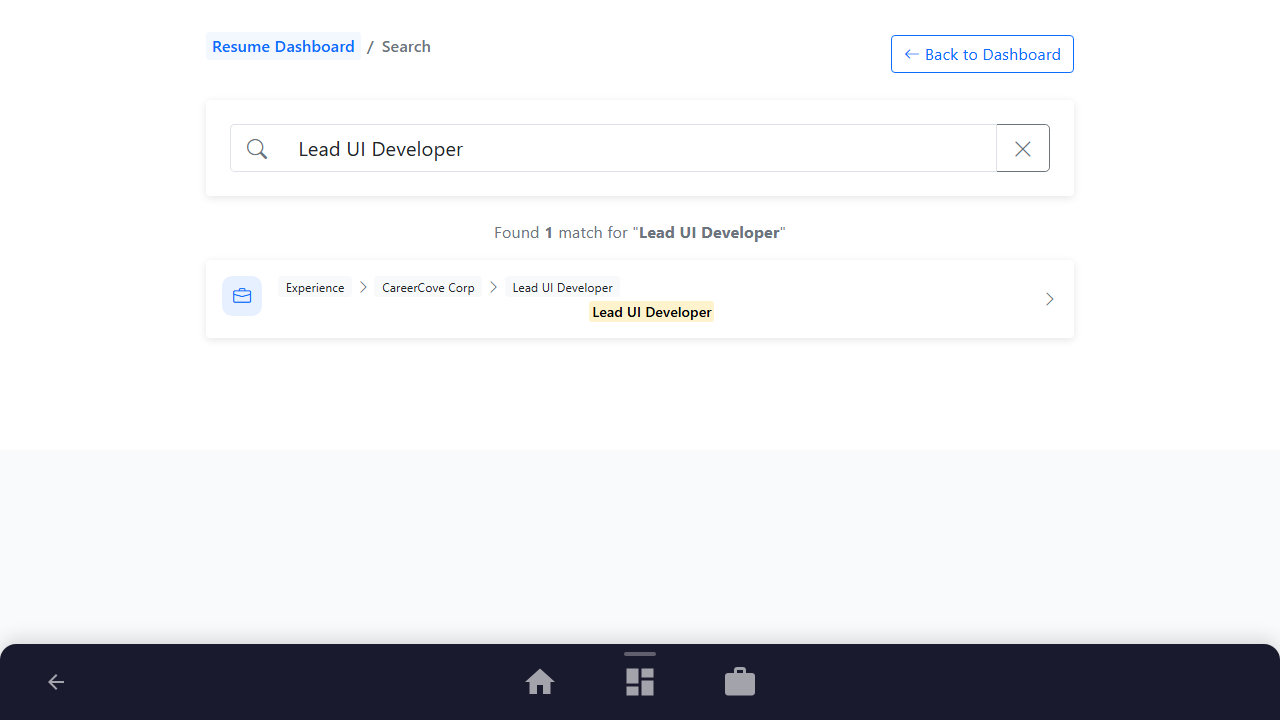Click the chevron before the Lead UI Developer tag
This screenshot has width=1280, height=720.
[x=494, y=287]
